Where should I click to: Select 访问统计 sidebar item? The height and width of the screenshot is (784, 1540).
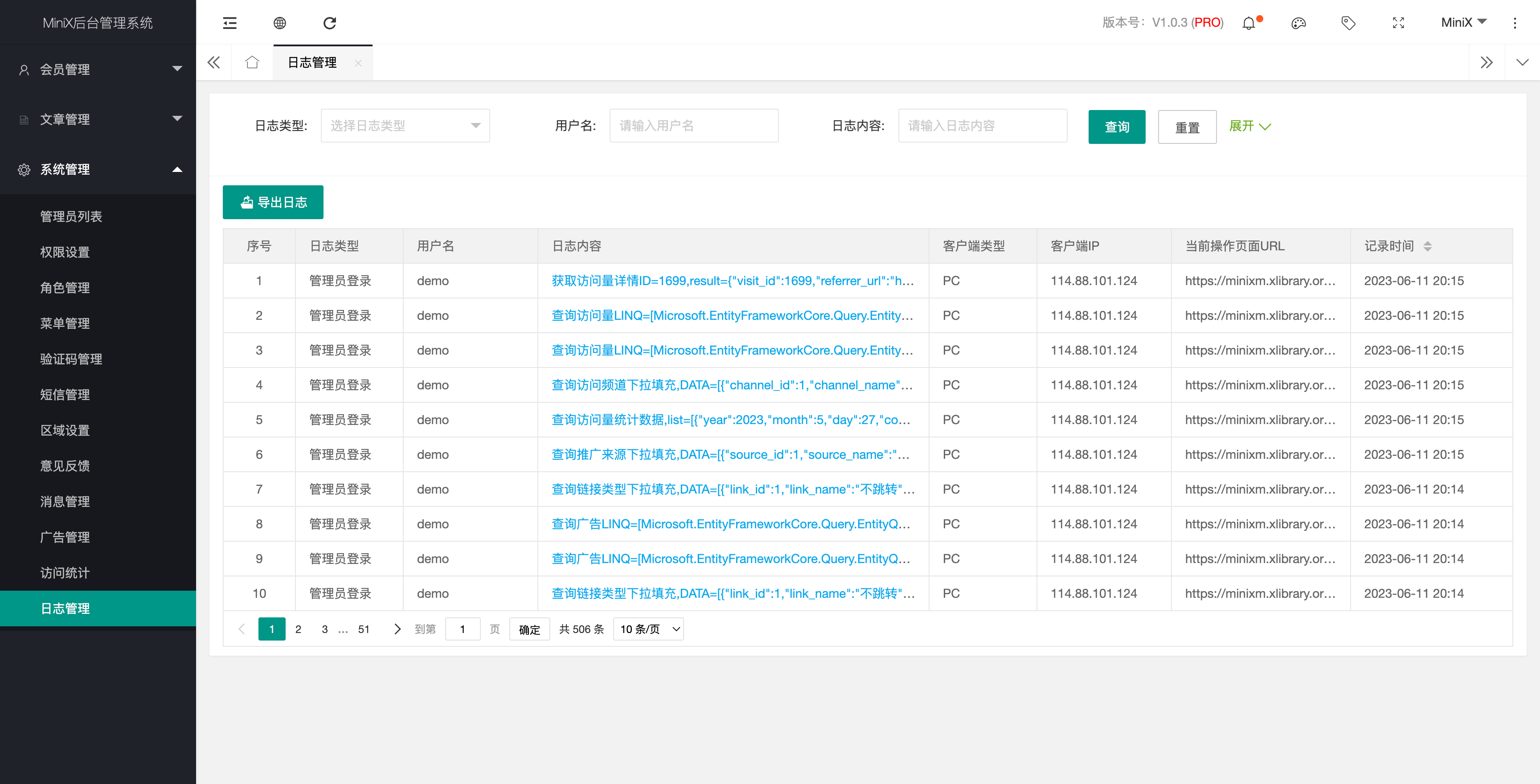click(65, 572)
